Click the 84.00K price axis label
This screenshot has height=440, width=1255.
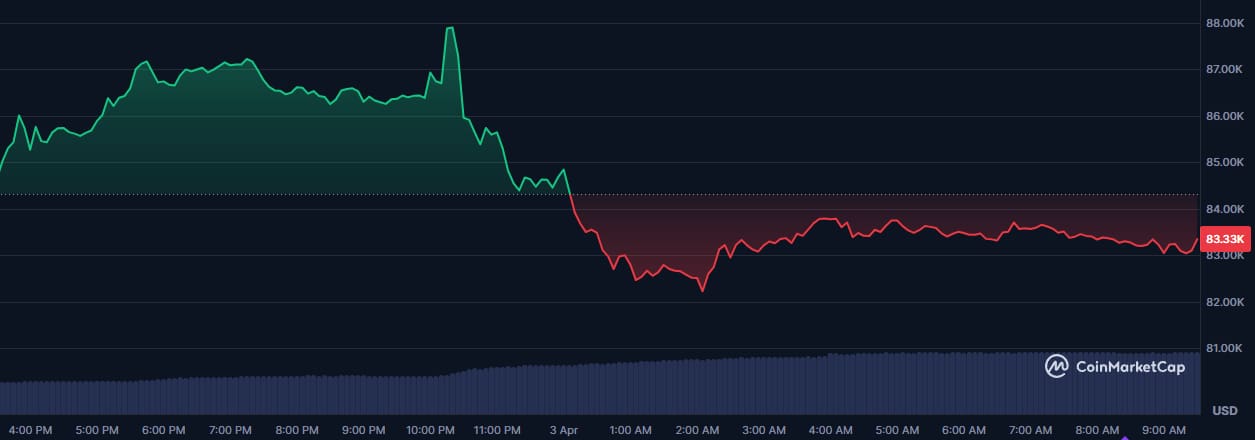(1225, 209)
